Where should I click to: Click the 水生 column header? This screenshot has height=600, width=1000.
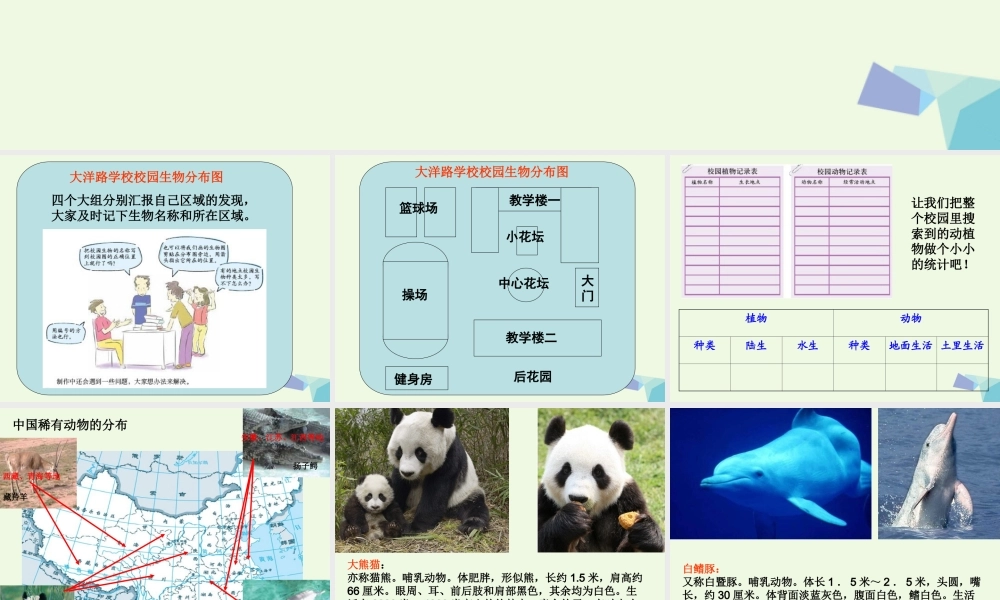point(807,346)
